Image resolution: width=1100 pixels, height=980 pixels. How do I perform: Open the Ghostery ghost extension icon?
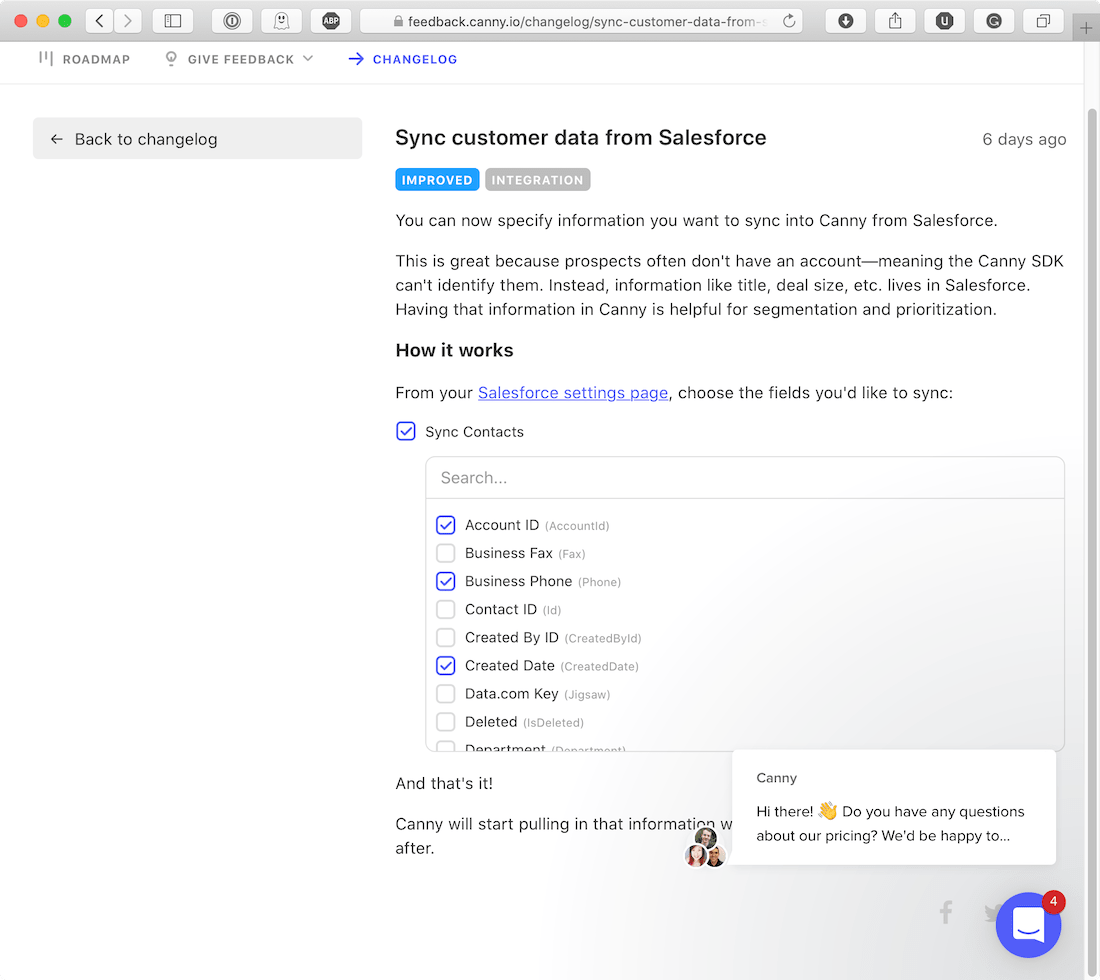pos(281,21)
